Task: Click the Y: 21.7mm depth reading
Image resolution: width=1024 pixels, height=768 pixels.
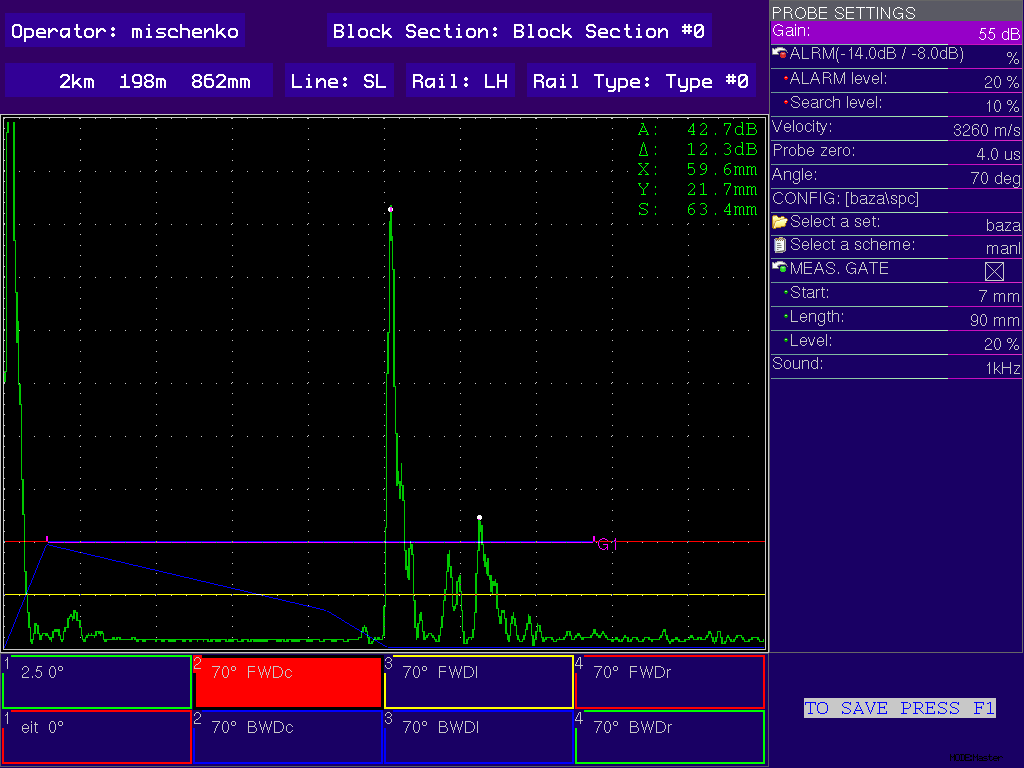Action: pos(697,189)
